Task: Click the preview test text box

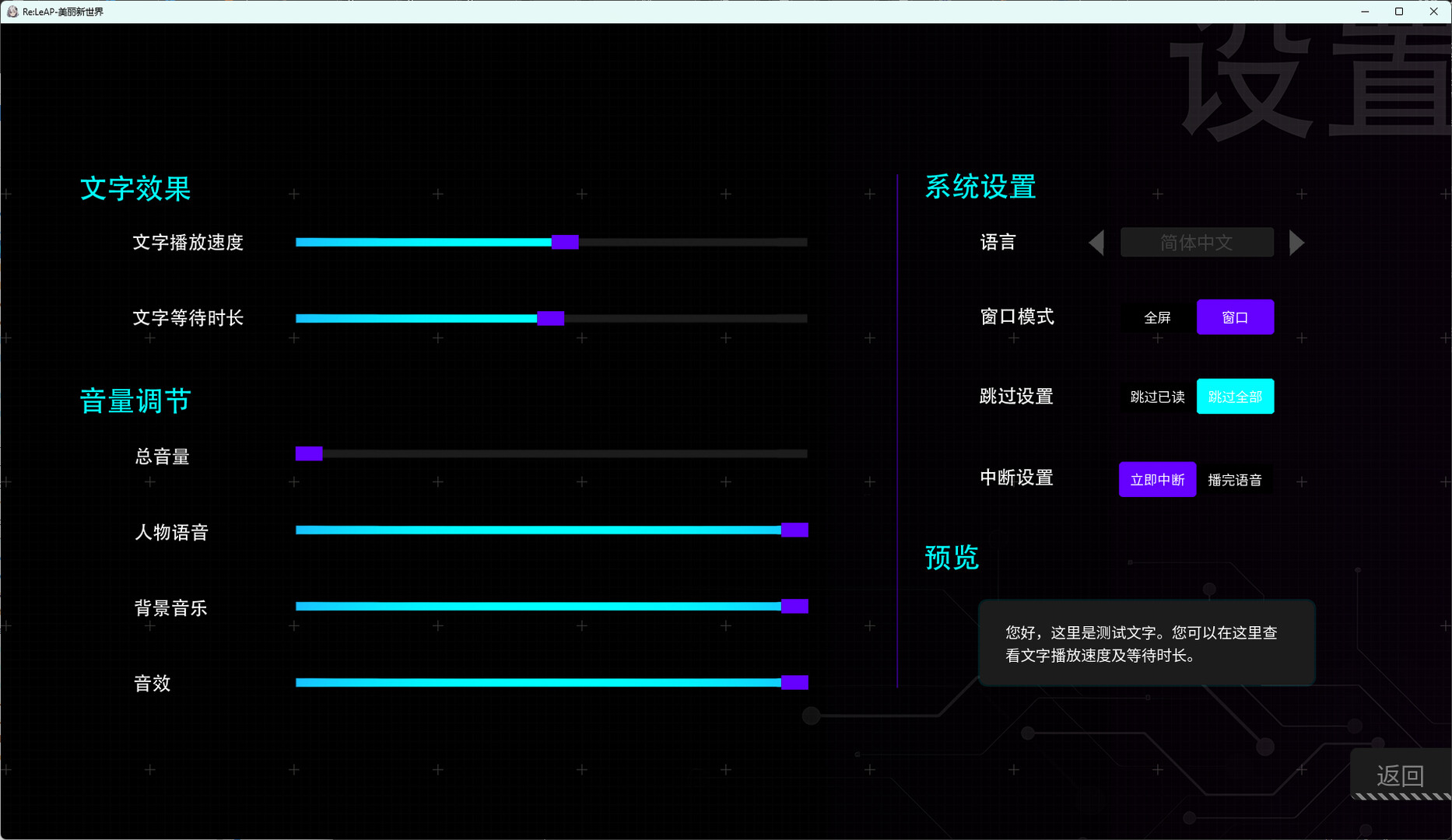Action: pyautogui.click(x=1146, y=643)
